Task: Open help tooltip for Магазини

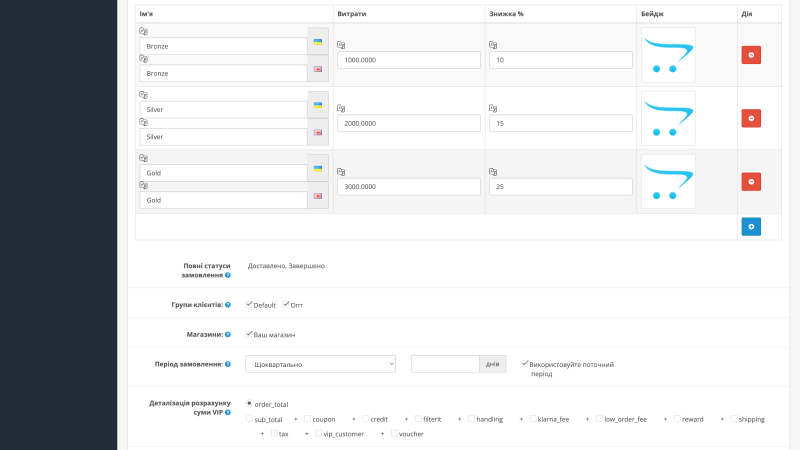Action: click(x=228, y=334)
